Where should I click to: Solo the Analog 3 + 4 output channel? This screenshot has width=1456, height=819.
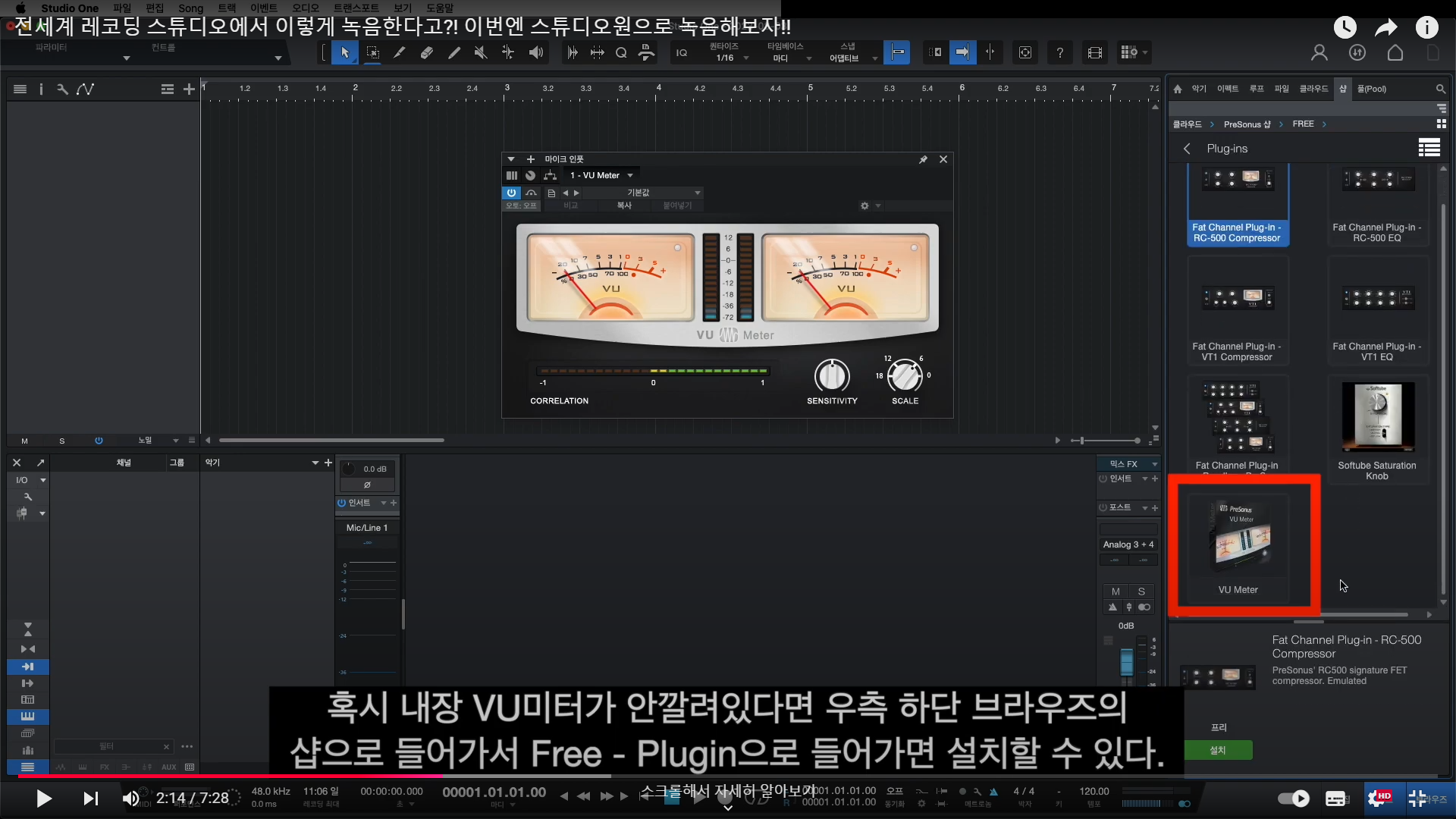pos(1141,591)
